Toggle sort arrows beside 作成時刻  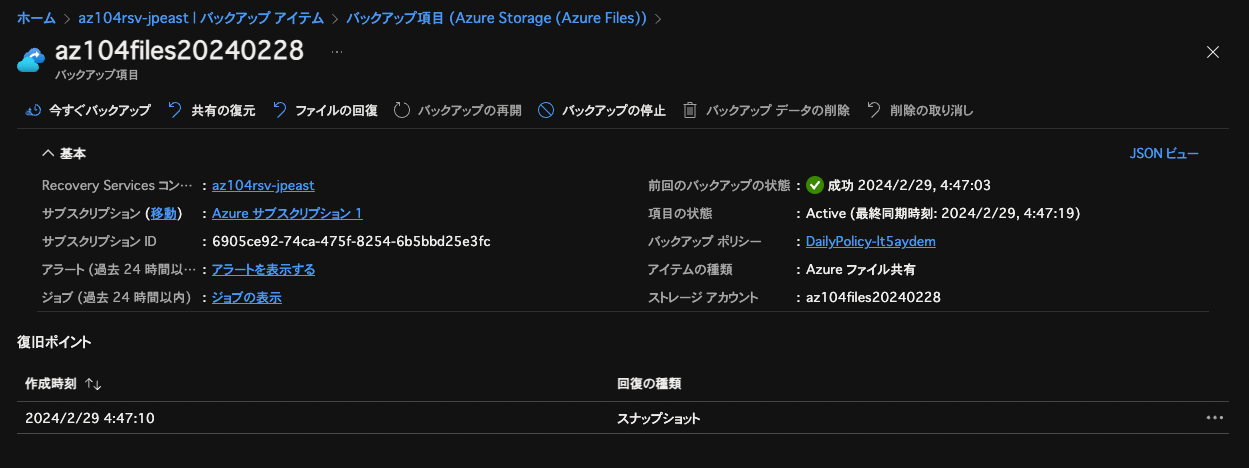(94, 384)
